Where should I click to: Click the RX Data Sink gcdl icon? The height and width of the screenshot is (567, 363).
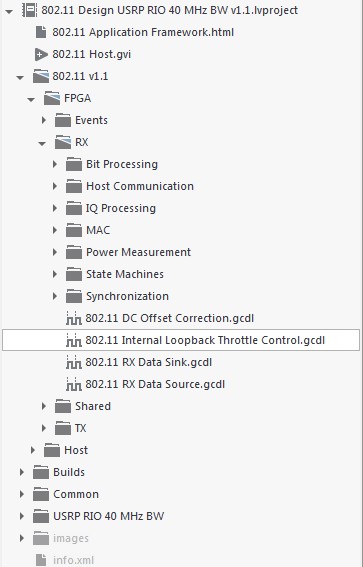74,363
